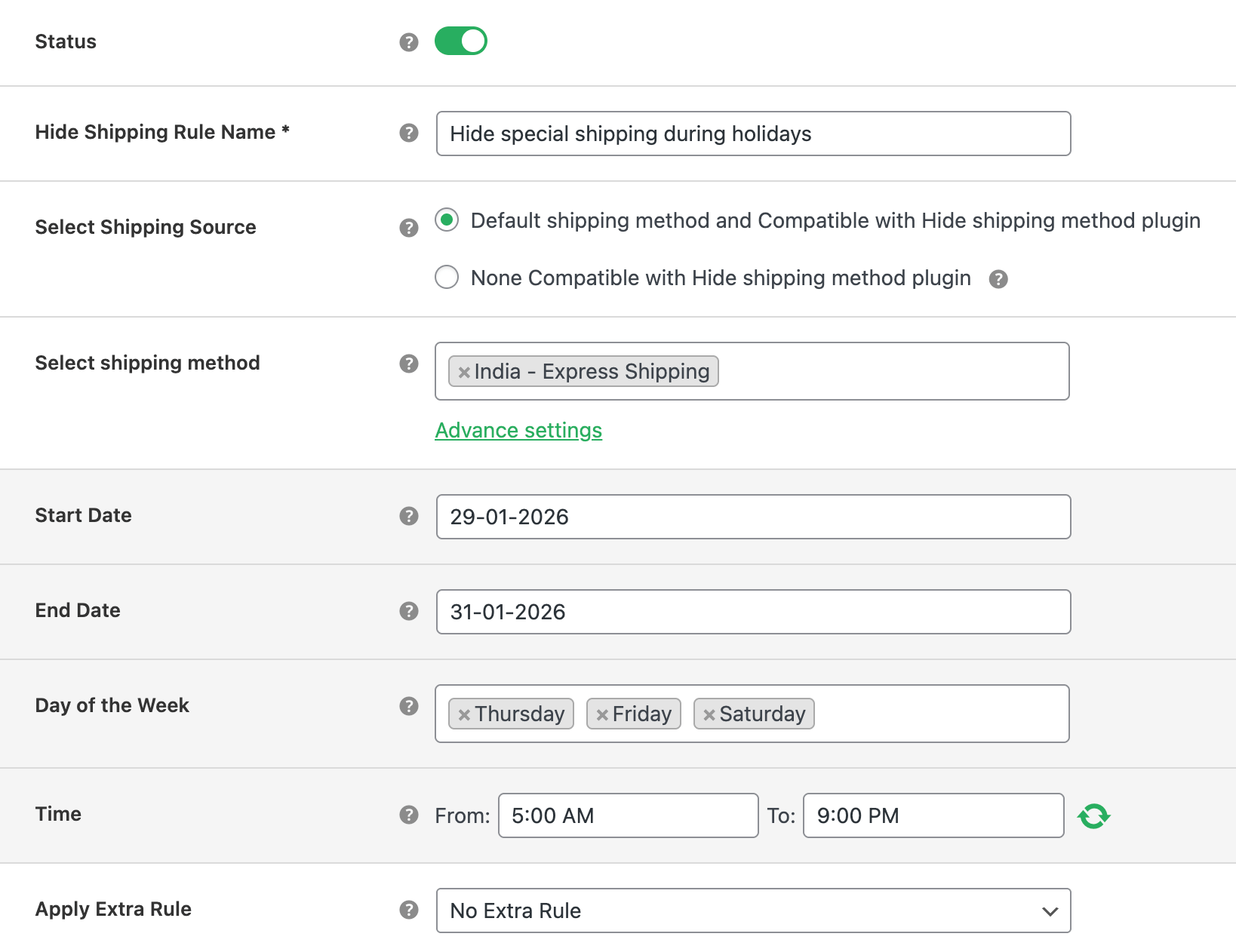The image size is (1236, 952).
Task: Select None Compatible with Hide shipping method plugin
Action: point(446,278)
